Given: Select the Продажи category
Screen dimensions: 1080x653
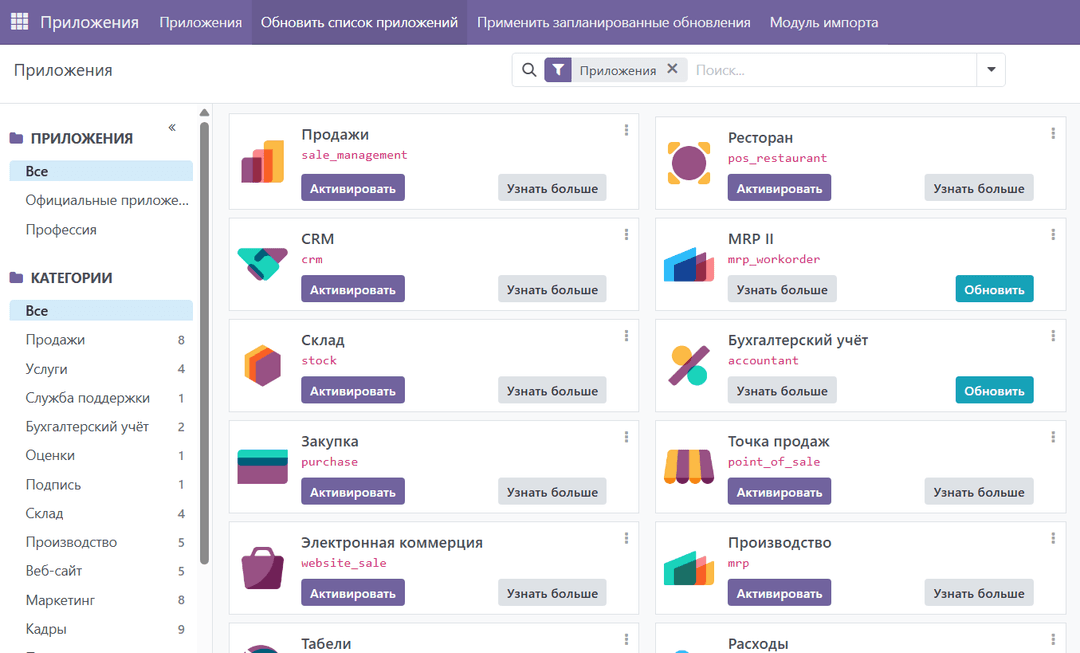Looking at the screenshot, I should pyautogui.click(x=101, y=340).
